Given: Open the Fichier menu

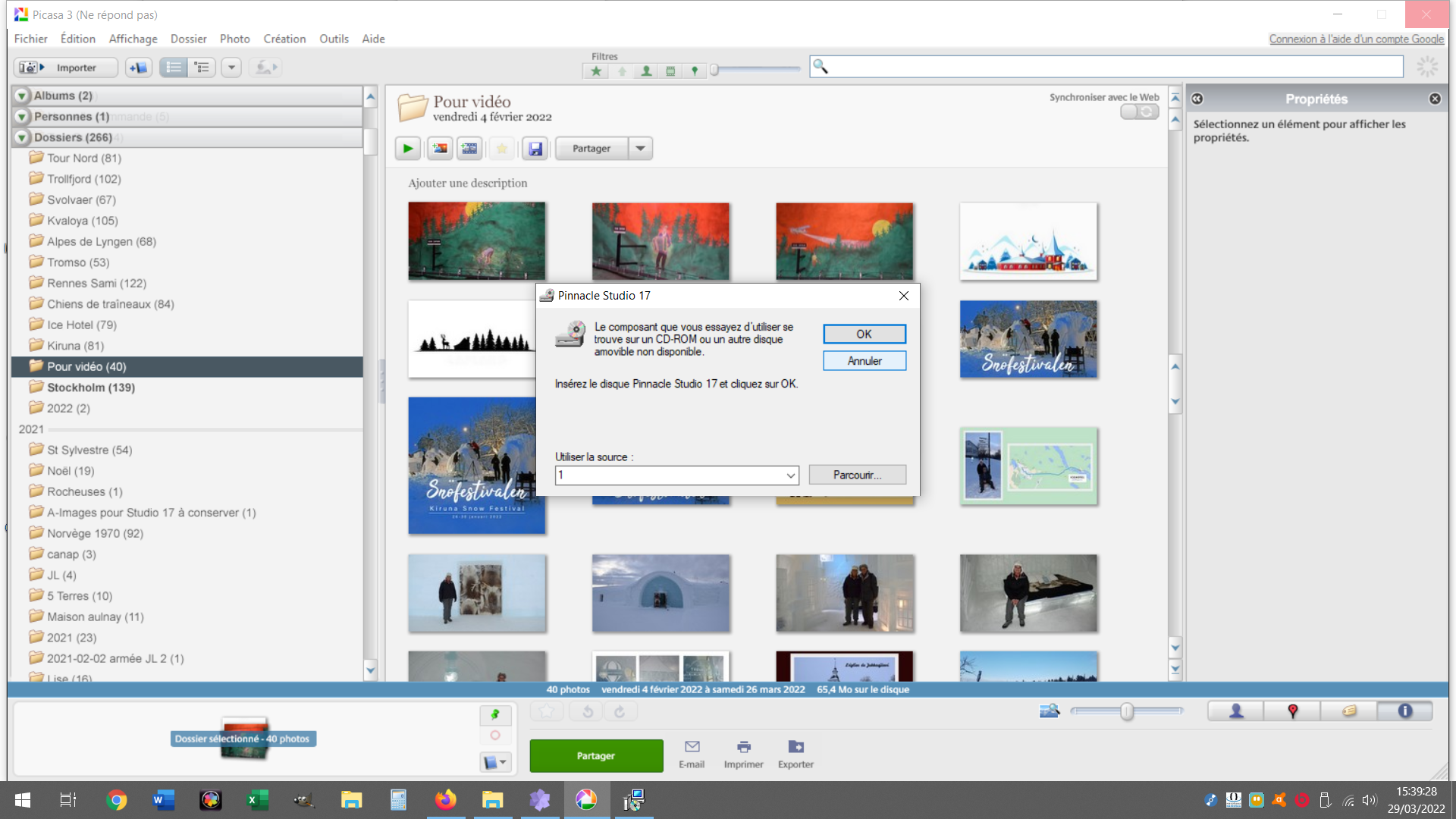Looking at the screenshot, I should 30,39.
